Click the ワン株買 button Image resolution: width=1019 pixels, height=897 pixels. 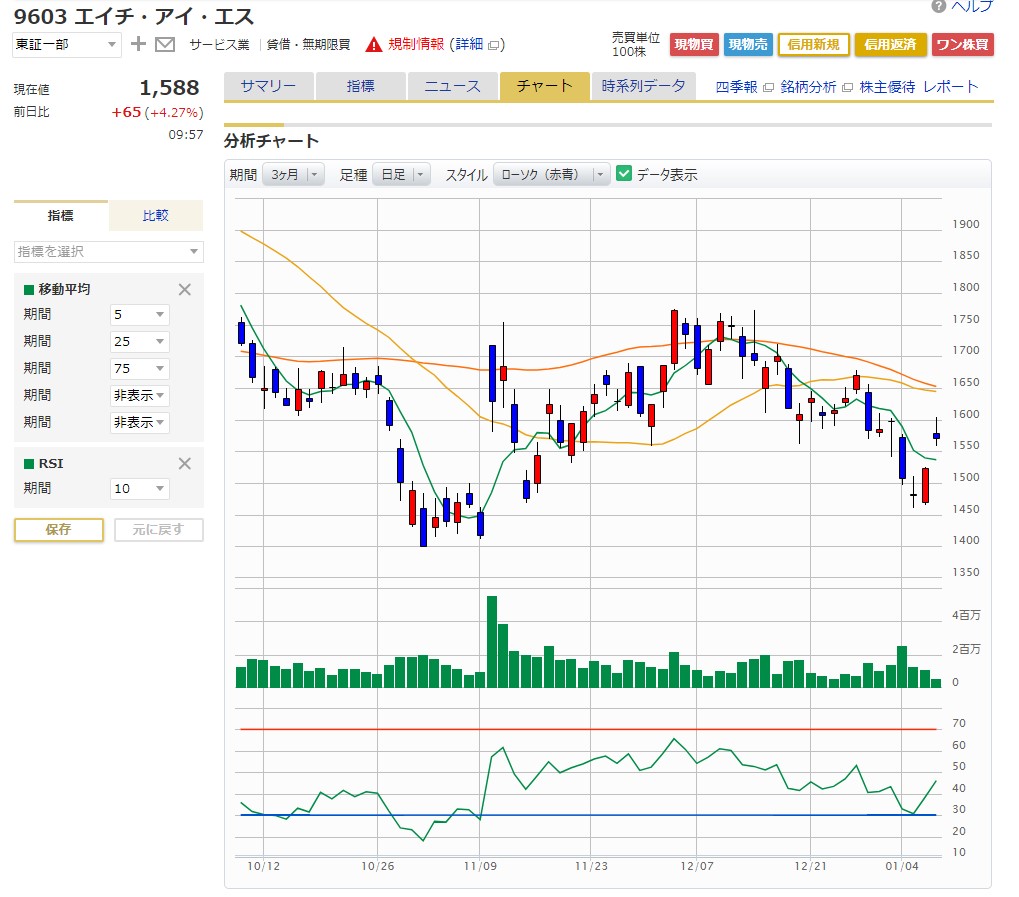coord(962,44)
